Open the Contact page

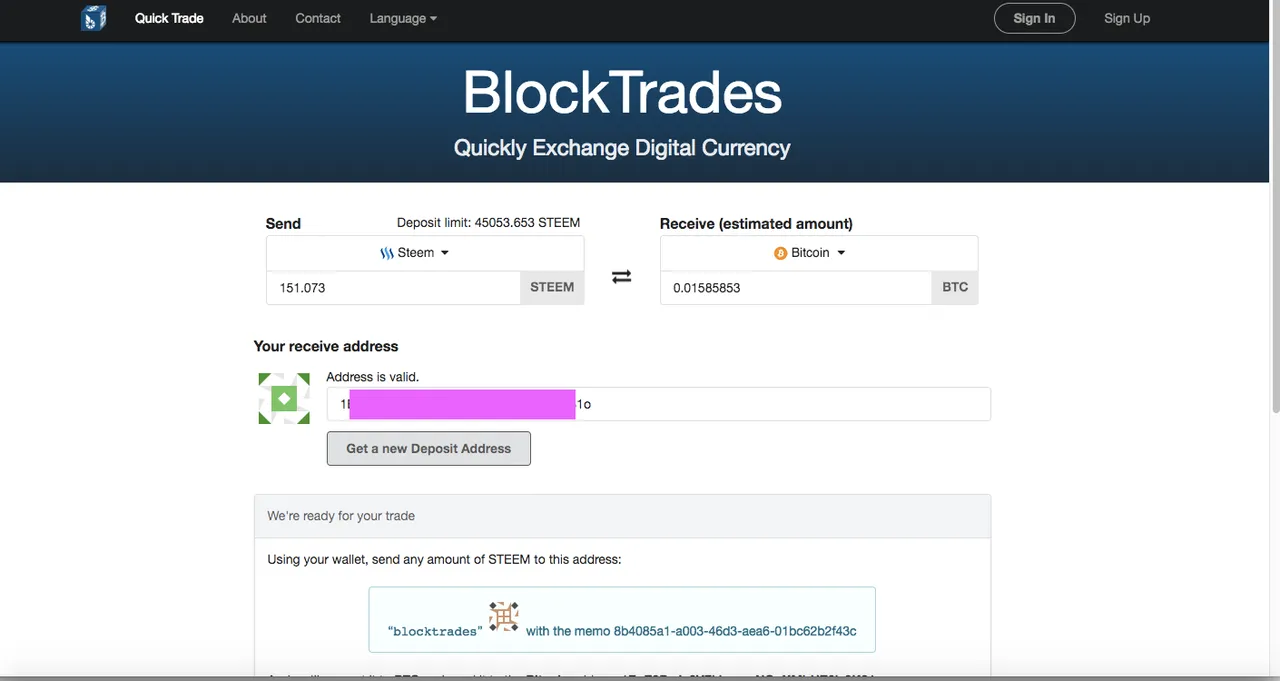click(318, 18)
